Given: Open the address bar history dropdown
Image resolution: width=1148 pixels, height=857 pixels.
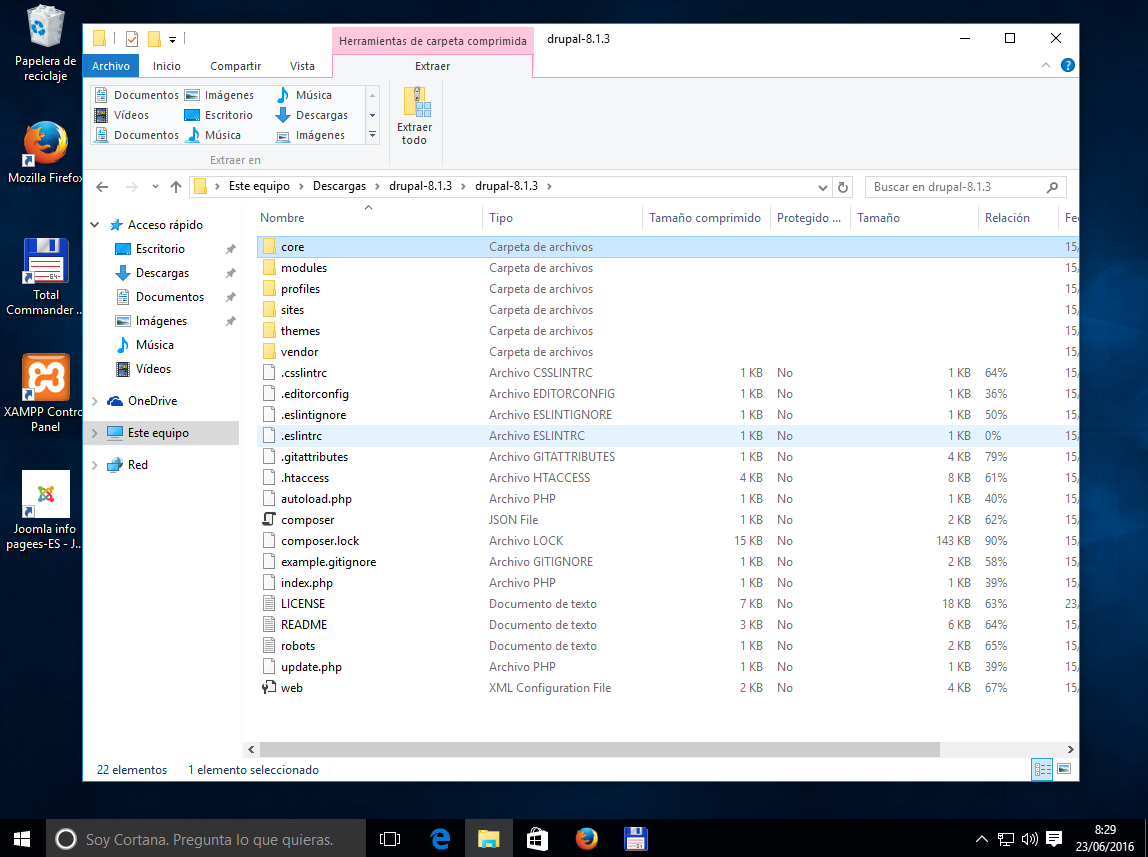Looking at the screenshot, I should click(823, 187).
